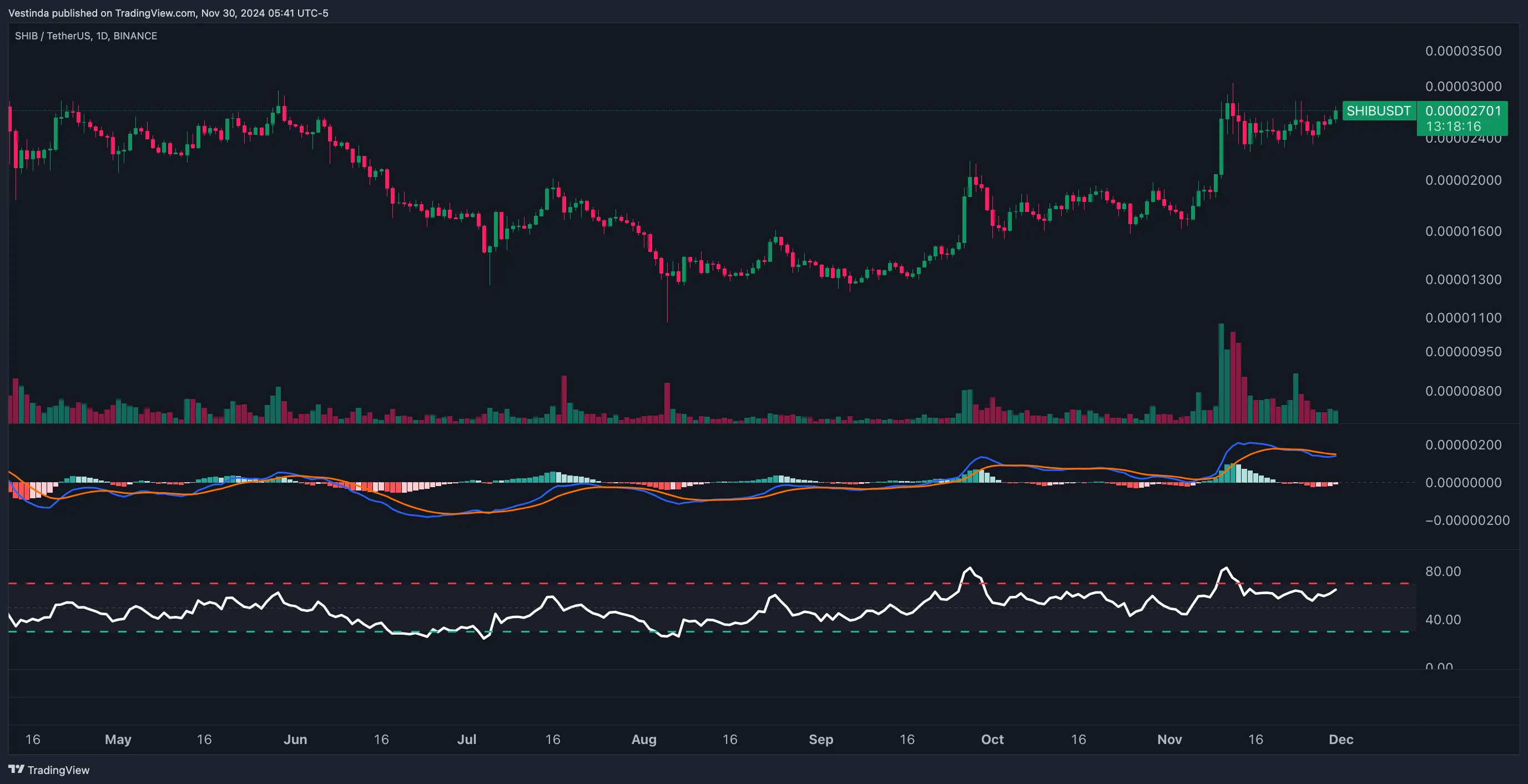Select the SHIBUSDT price label on right
This screenshot has height=784, width=1528.
coord(1379,111)
